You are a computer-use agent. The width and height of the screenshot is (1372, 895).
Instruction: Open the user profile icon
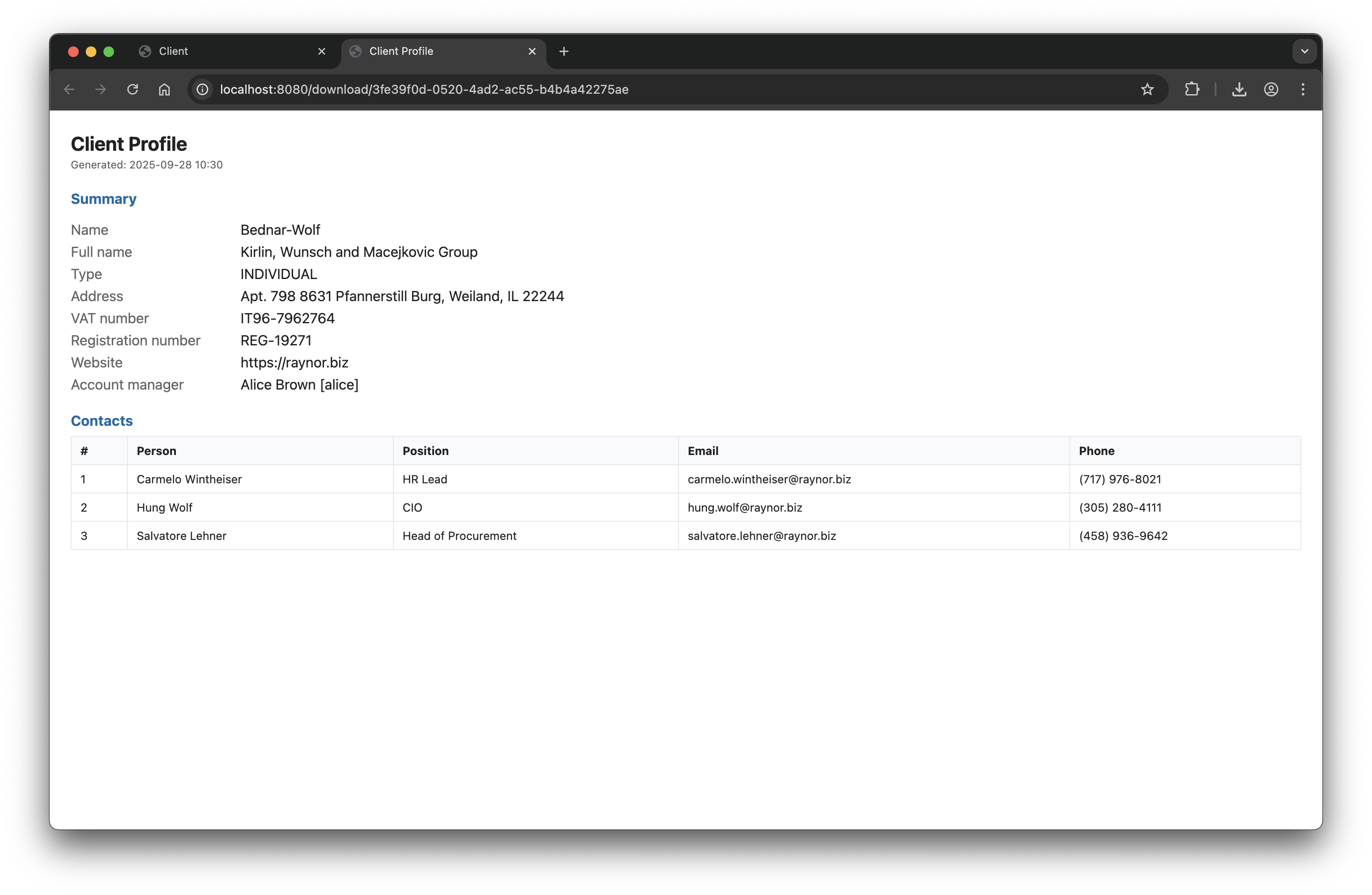point(1270,89)
